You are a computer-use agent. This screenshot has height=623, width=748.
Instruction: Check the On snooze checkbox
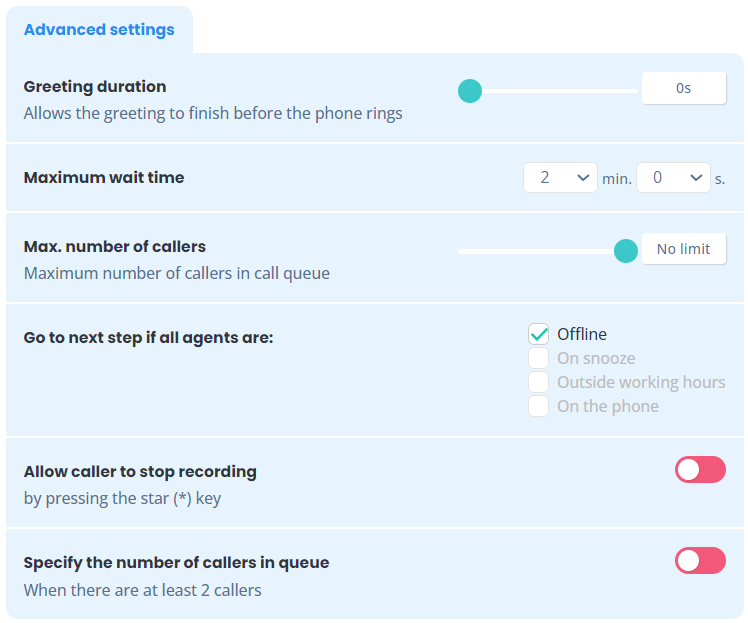(539, 358)
